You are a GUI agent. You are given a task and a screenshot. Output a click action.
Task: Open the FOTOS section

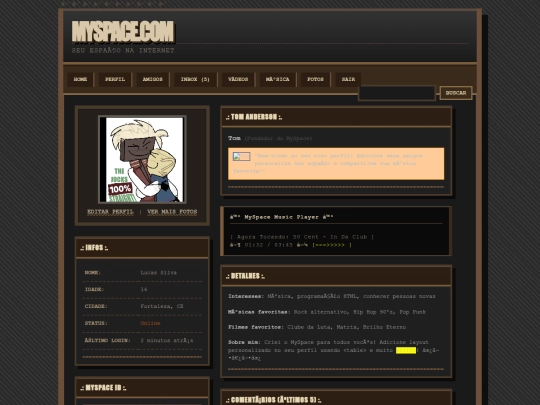point(315,80)
